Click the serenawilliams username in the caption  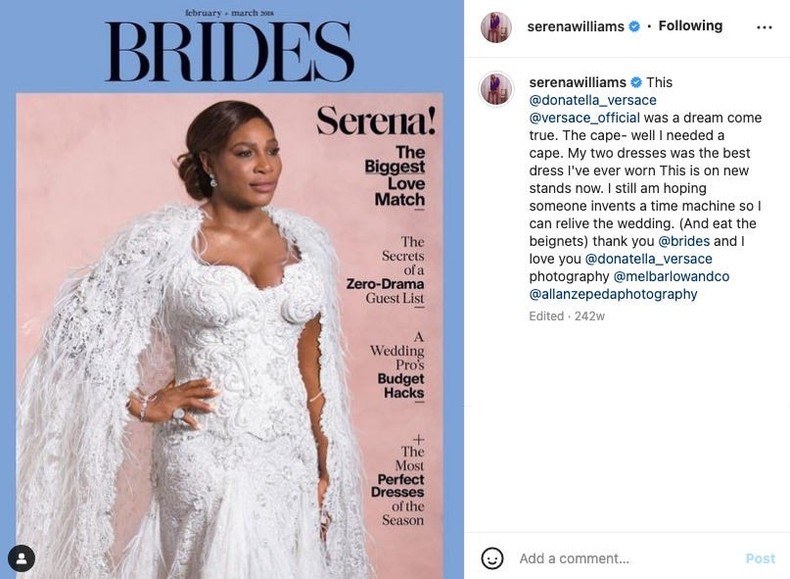pyautogui.click(x=575, y=82)
